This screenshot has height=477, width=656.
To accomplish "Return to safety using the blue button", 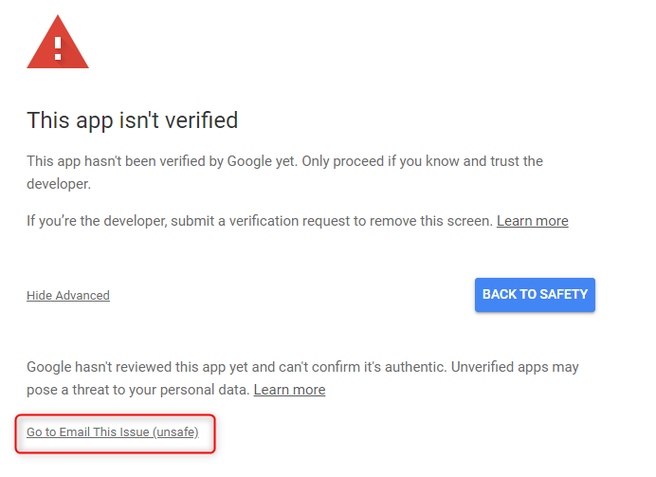I will [x=535, y=295].
